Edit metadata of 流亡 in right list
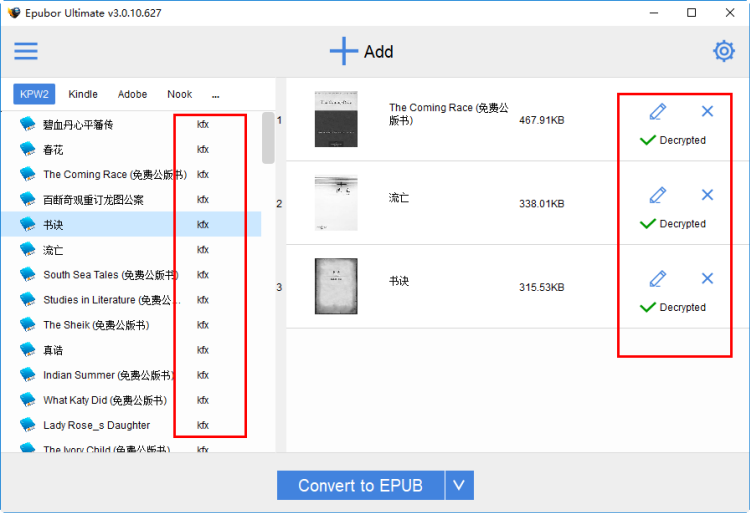This screenshot has height=513, width=750. (658, 195)
